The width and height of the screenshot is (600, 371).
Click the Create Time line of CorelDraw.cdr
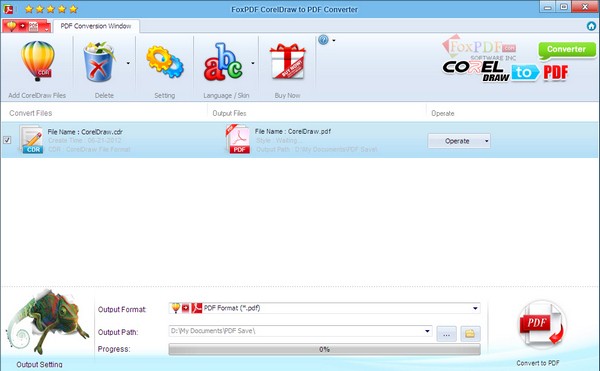pyautogui.click(x=85, y=140)
